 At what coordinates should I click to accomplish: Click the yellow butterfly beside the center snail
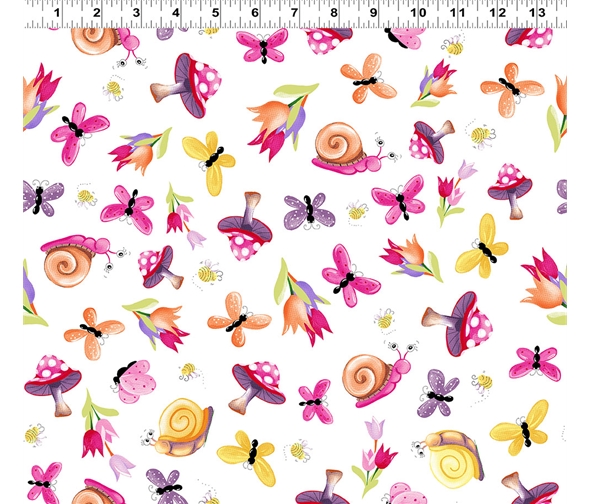click(x=209, y=163)
